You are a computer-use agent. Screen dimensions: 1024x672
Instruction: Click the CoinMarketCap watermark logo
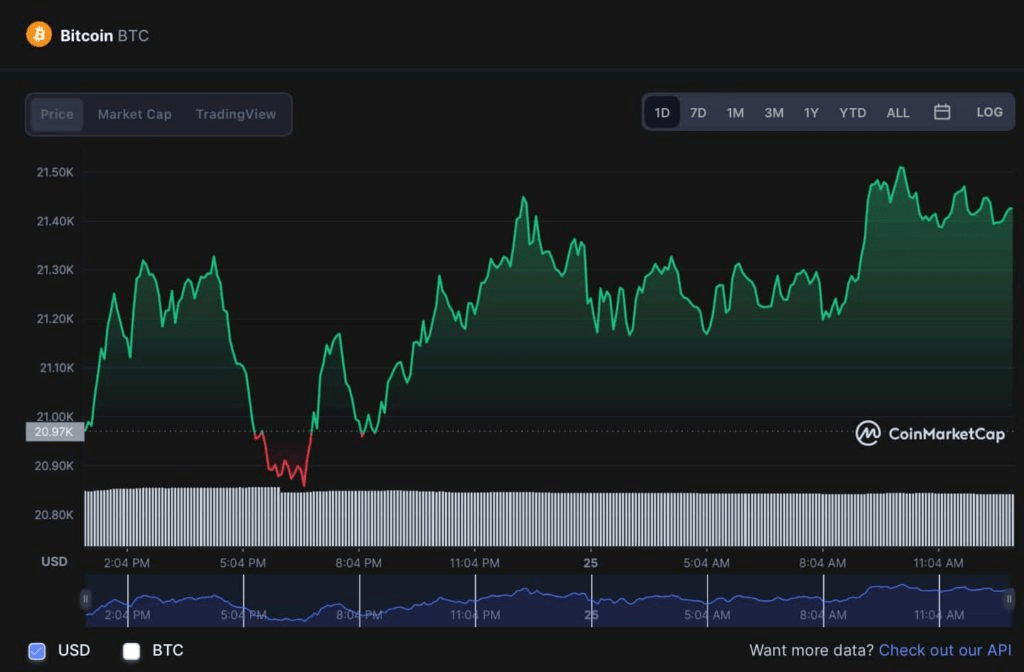pos(868,434)
